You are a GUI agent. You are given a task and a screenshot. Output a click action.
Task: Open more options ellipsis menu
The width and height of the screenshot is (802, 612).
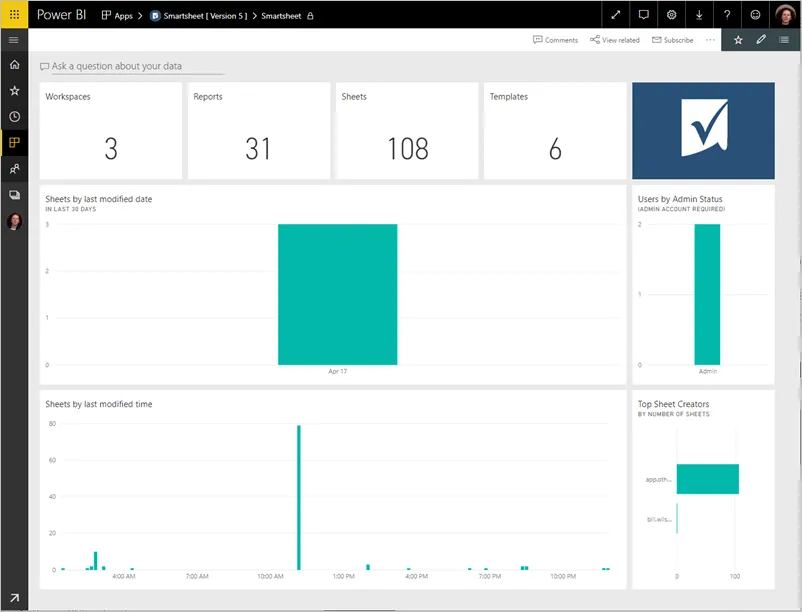[710, 40]
